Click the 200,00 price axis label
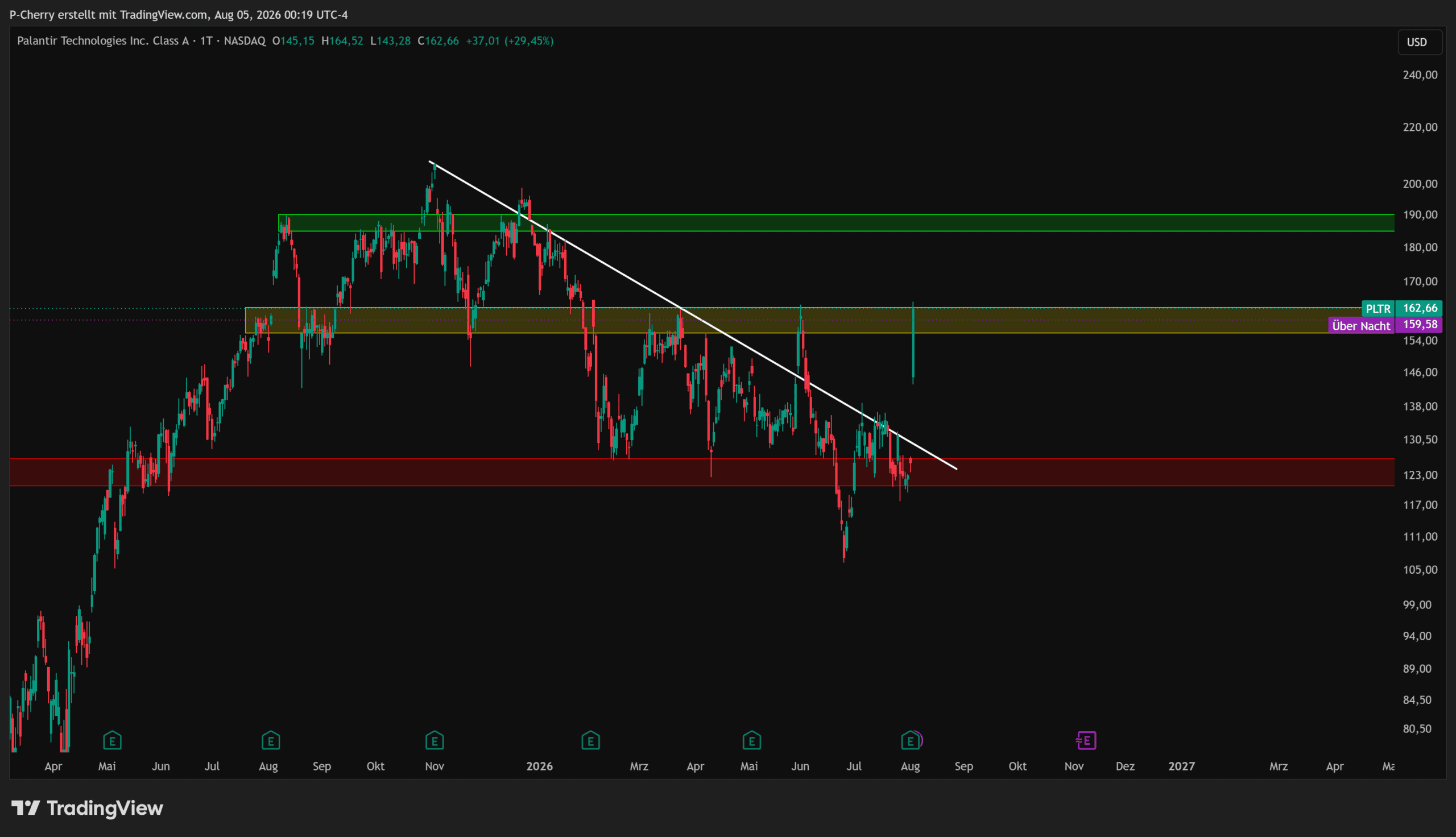This screenshot has width=1456, height=837. coord(1420,184)
